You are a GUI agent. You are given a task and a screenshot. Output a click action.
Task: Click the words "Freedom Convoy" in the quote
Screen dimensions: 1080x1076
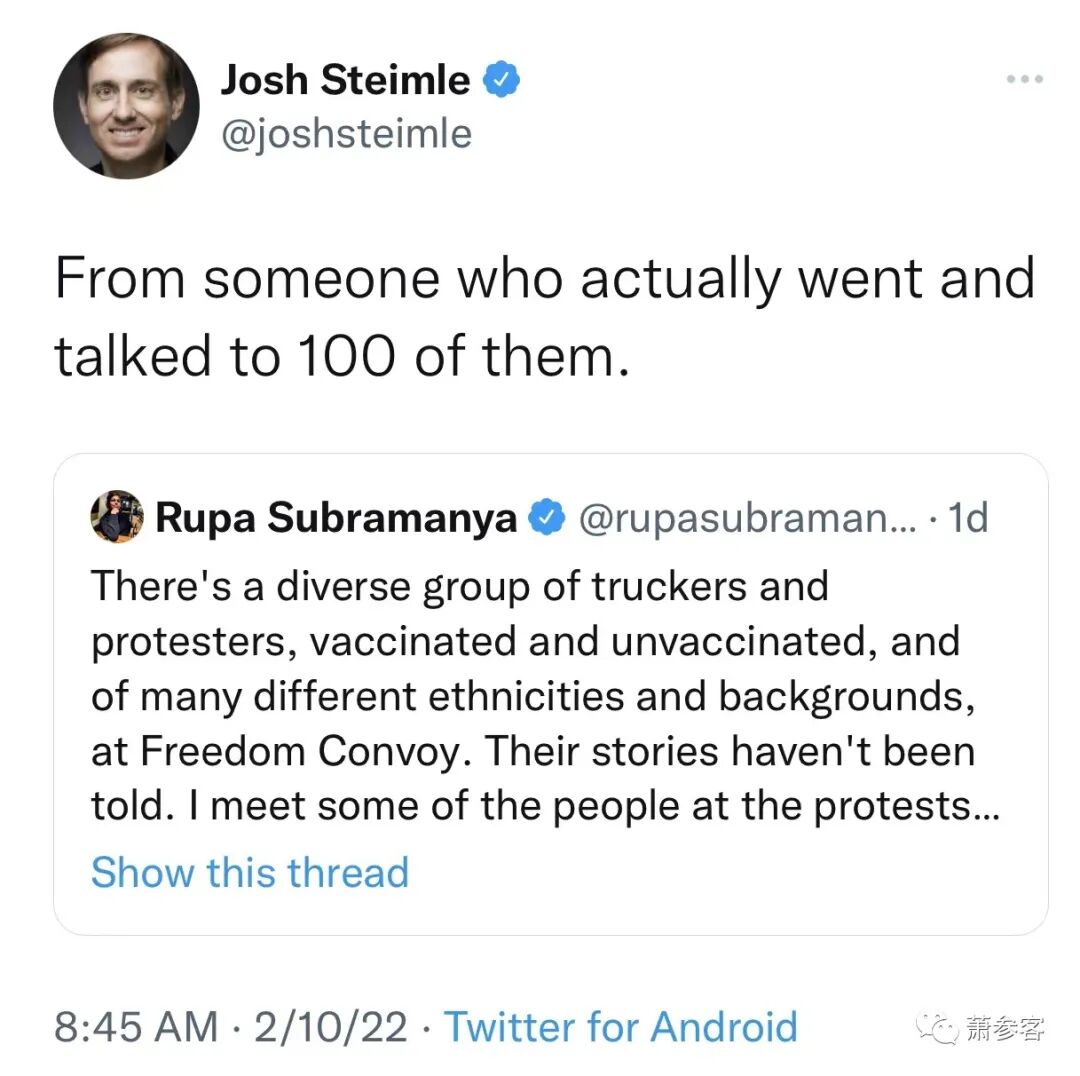click(x=261, y=751)
